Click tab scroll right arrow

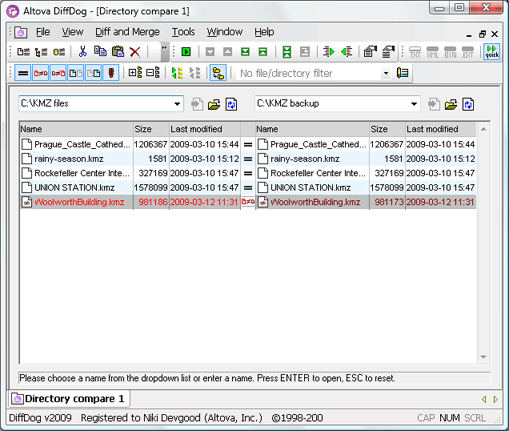coord(496,399)
